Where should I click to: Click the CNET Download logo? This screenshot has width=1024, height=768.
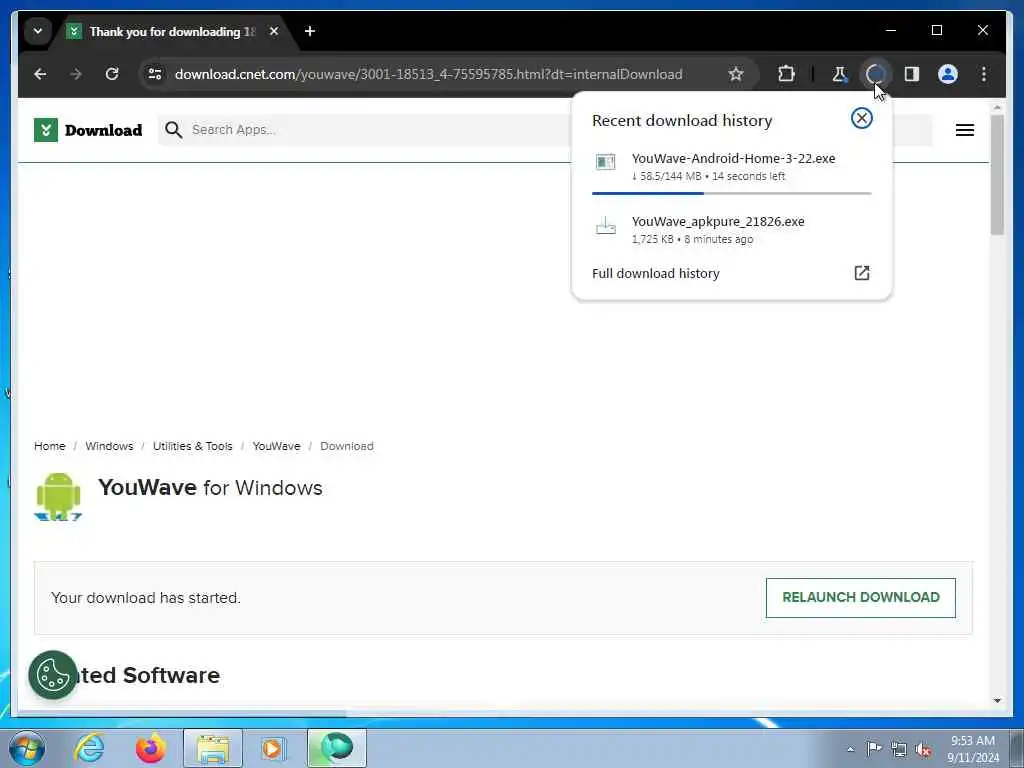[x=88, y=130]
